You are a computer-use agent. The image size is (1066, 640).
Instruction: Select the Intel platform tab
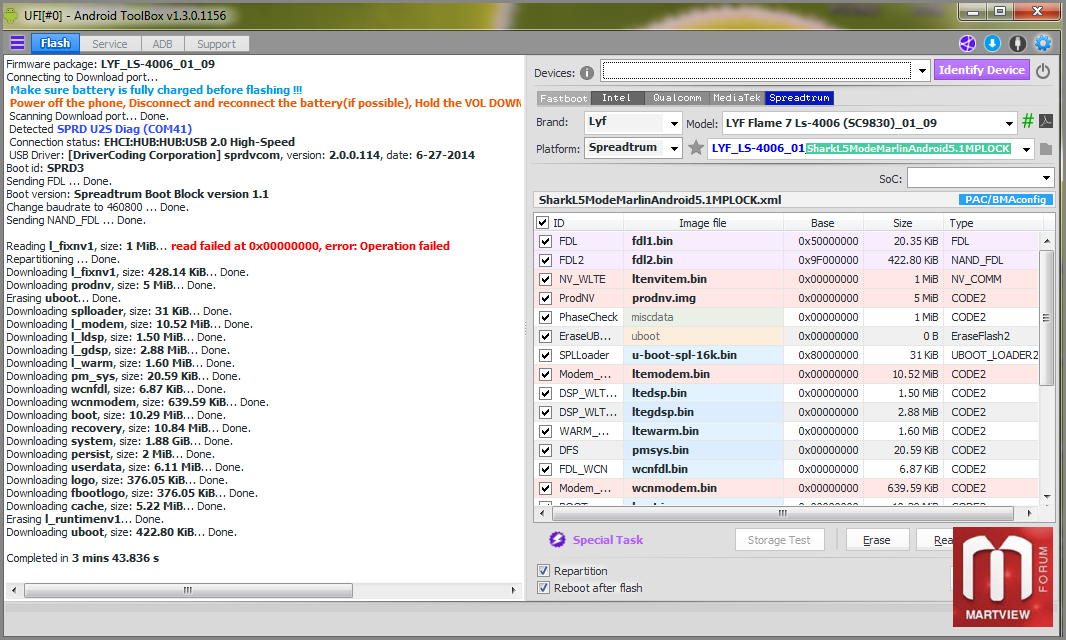(617, 98)
